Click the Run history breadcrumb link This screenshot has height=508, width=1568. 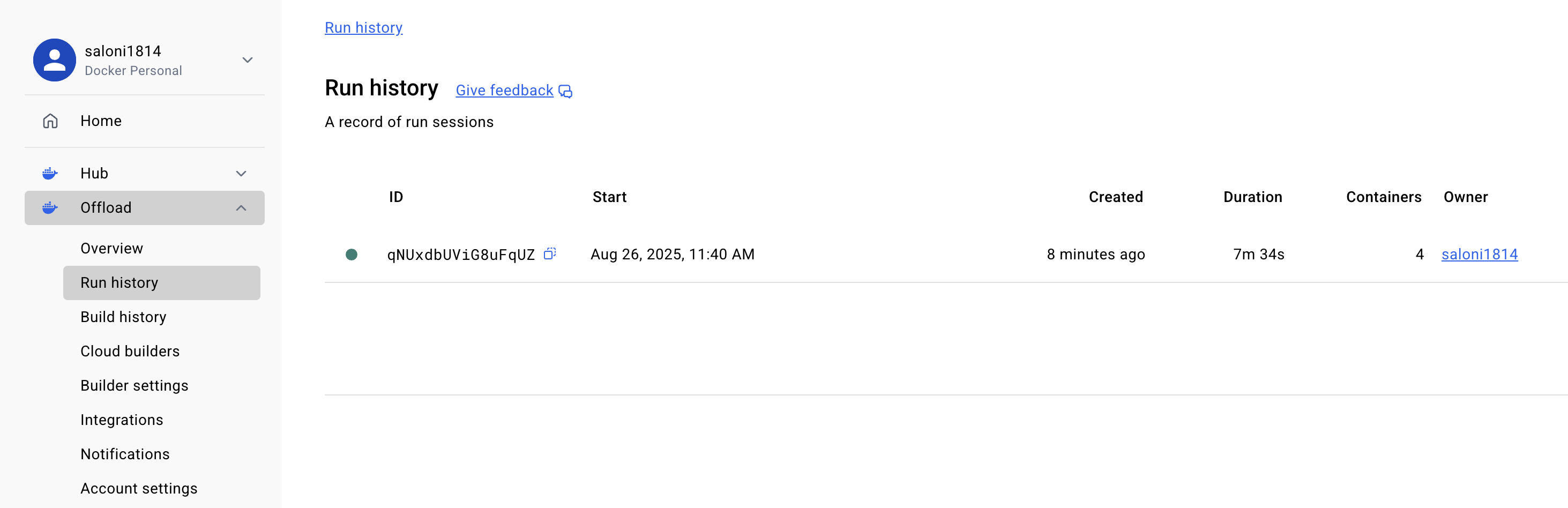click(x=363, y=28)
